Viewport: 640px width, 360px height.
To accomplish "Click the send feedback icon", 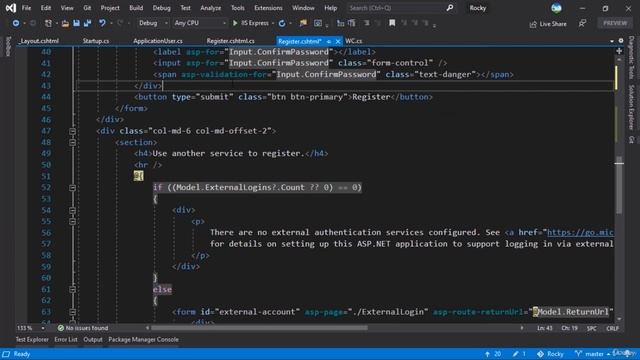I will (582, 24).
